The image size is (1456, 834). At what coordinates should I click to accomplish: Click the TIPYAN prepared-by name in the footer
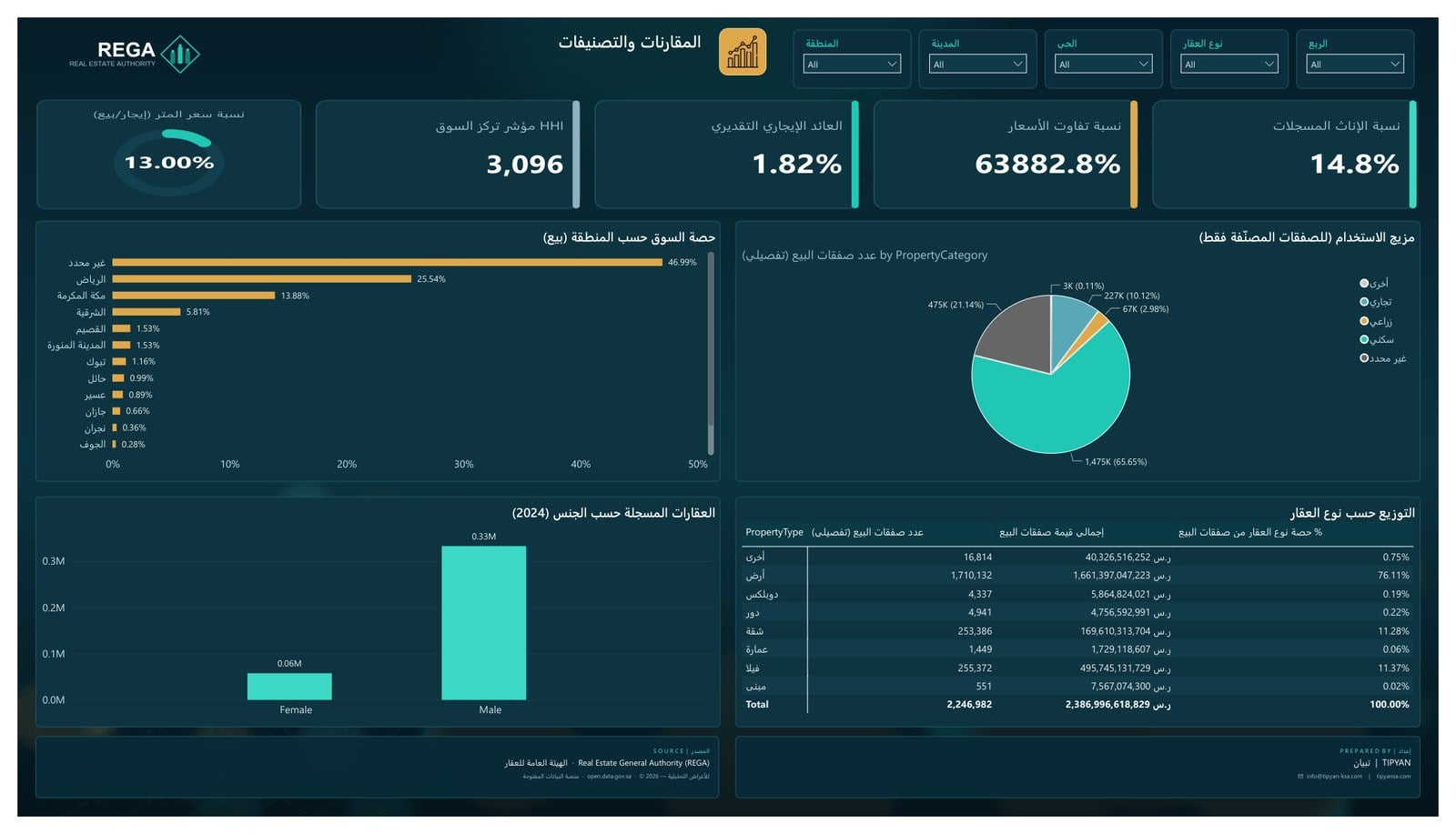1396,763
